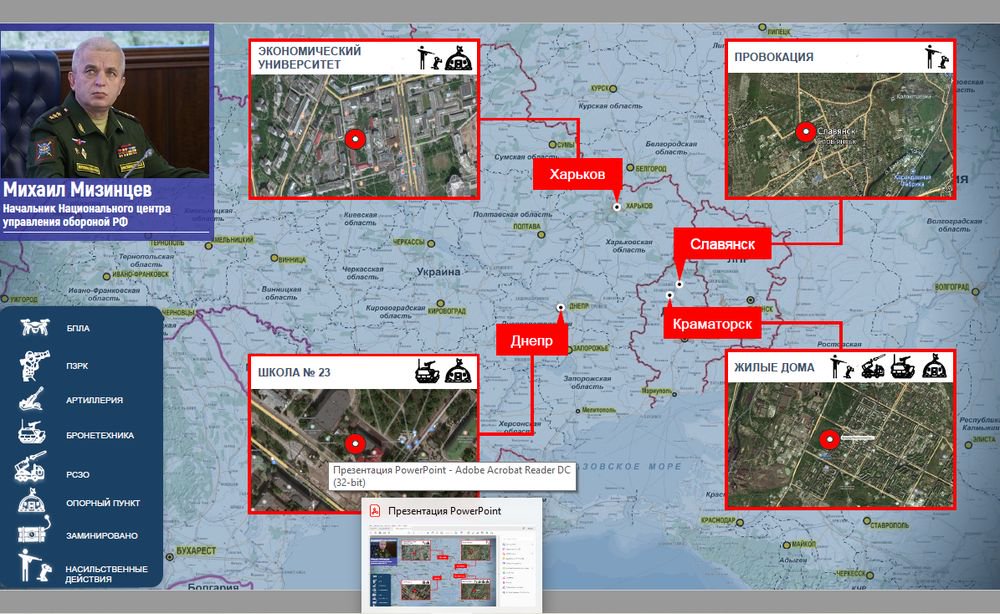The width and height of the screenshot is (1000, 614).
Task: Click the ЗАМИНИРОВАНО explosives icon
Action: [x=34, y=535]
